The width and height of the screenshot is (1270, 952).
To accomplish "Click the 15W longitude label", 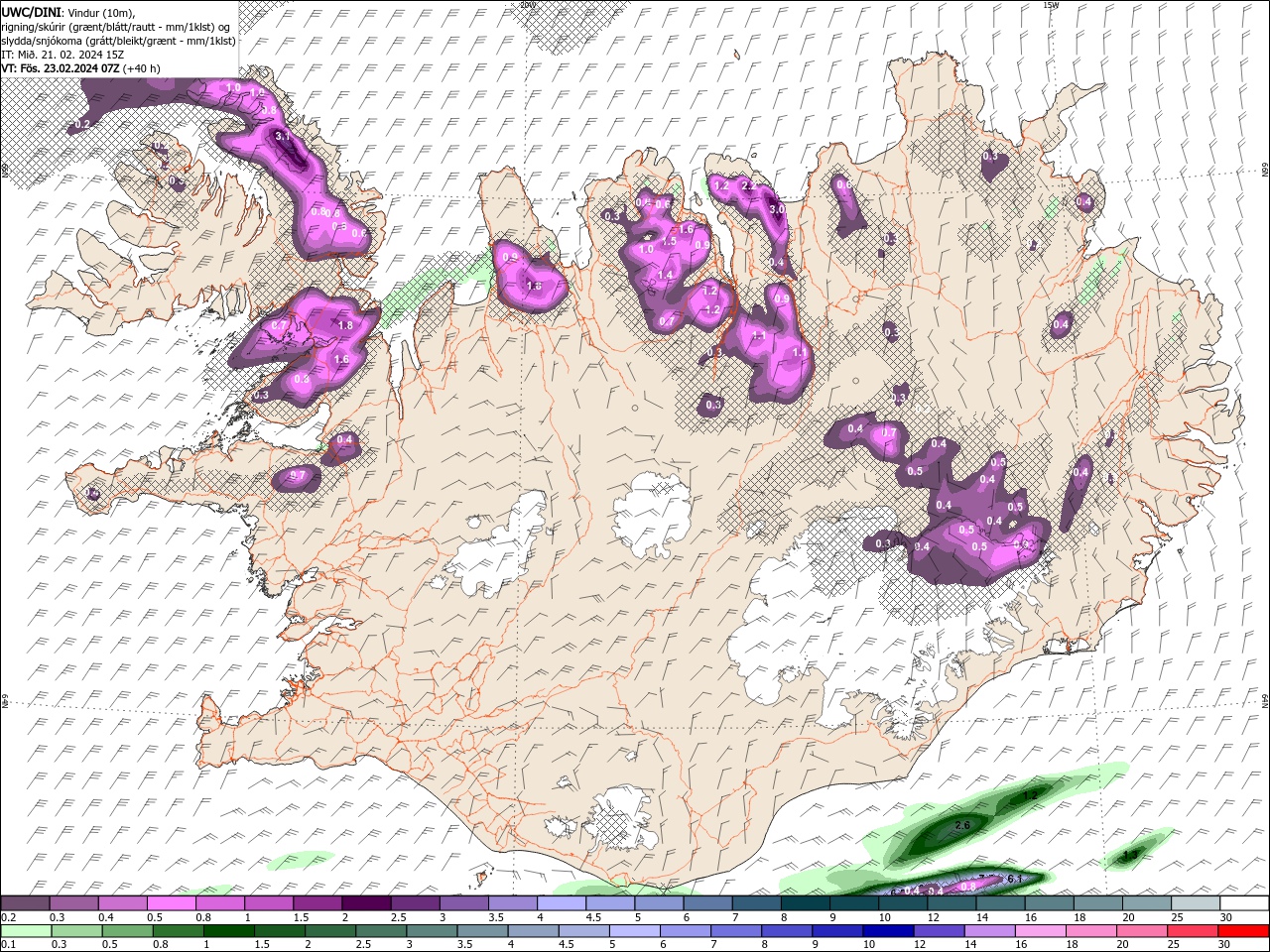I will (1051, 5).
